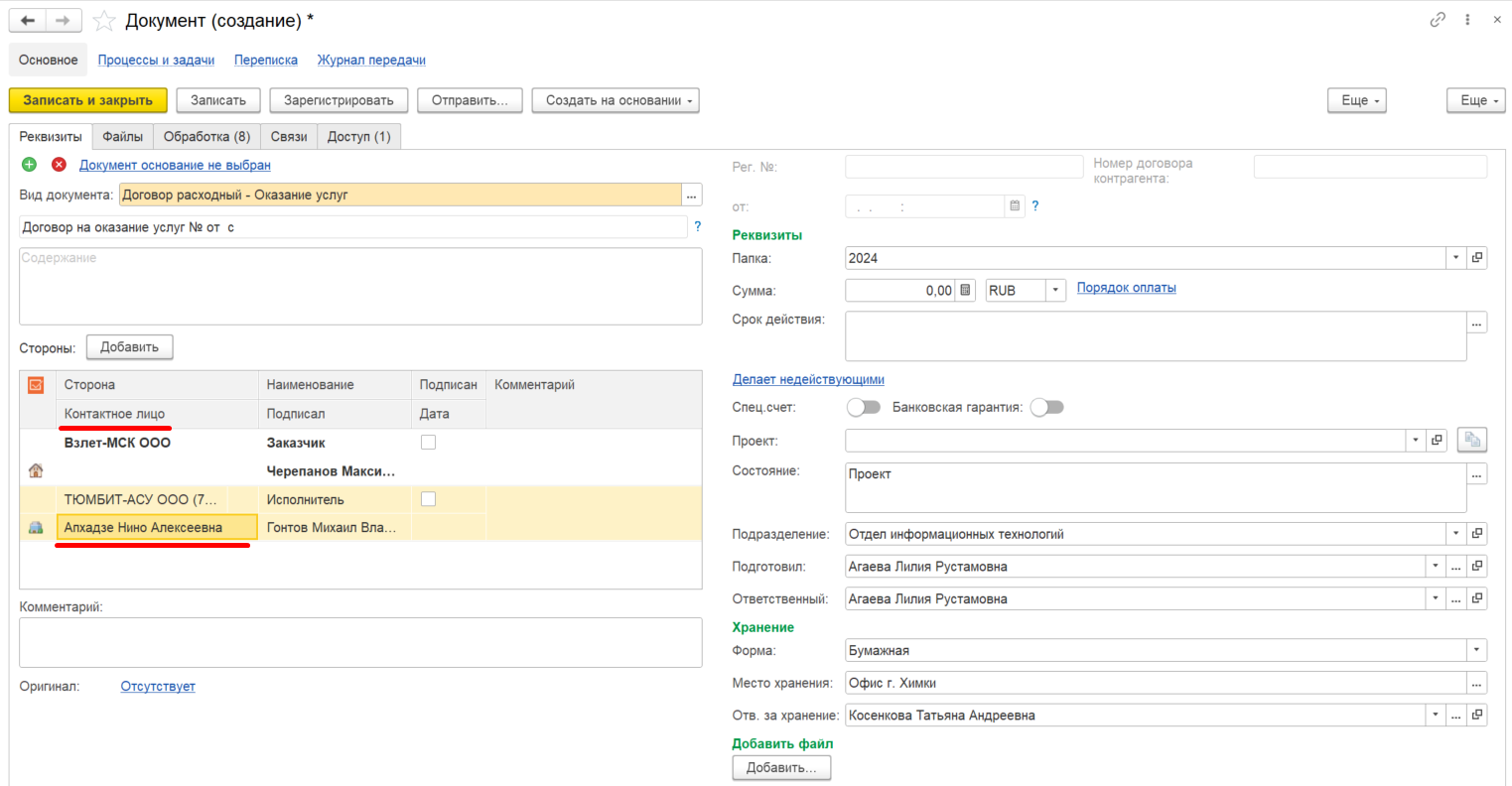This screenshot has width=1512, height=786.
Task: Click the Рег. № input field
Action: tap(964, 167)
